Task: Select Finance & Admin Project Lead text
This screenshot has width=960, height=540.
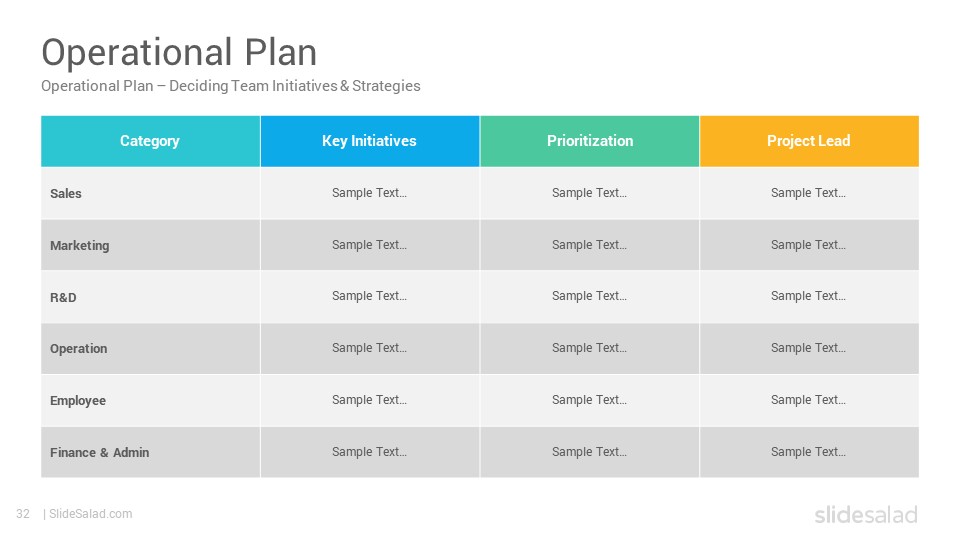Action: [808, 452]
